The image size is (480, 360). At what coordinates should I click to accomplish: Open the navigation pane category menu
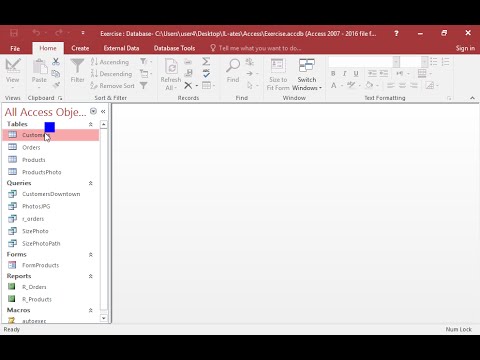pyautogui.click(x=93, y=111)
